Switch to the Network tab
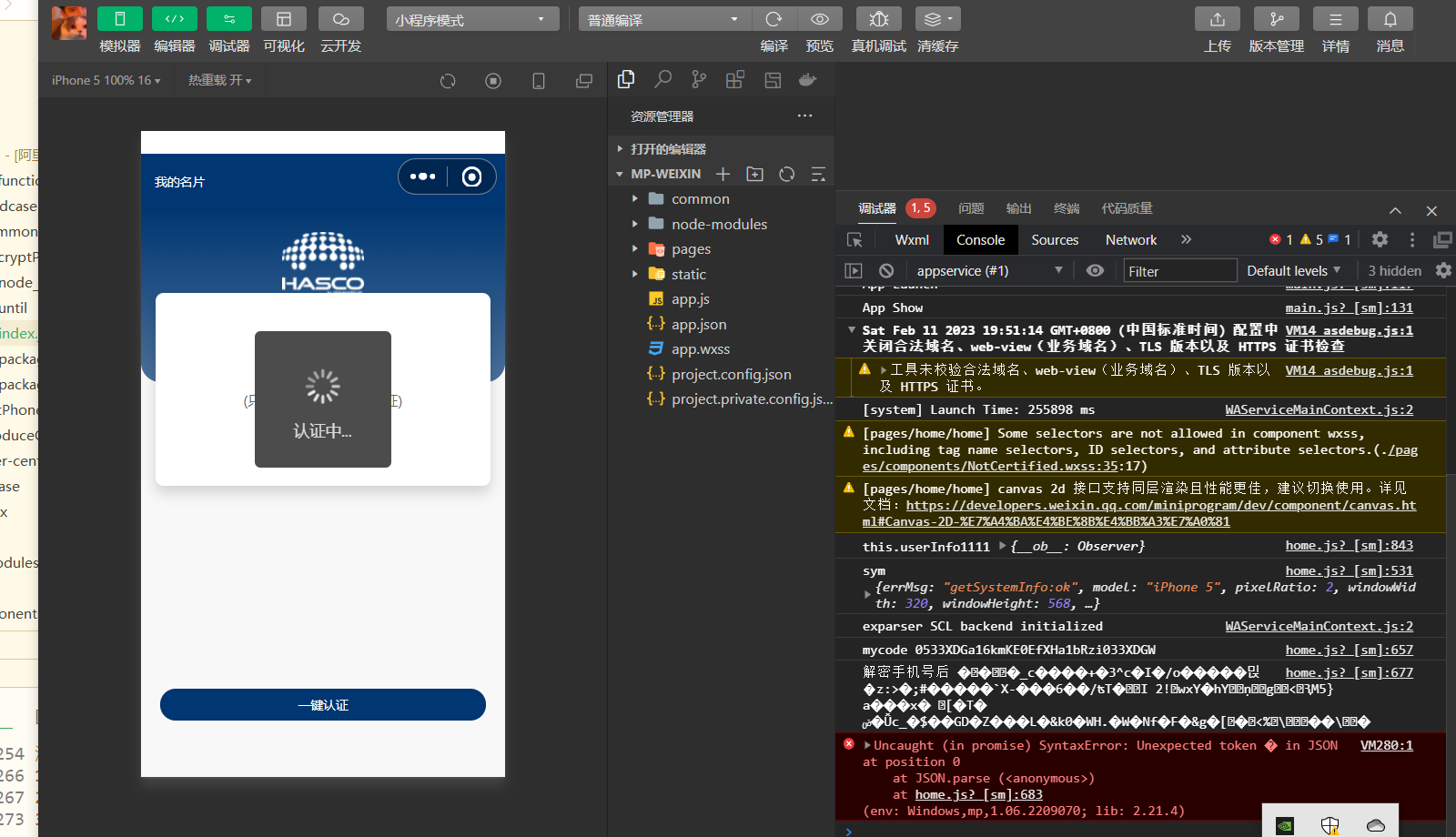 tap(1130, 239)
